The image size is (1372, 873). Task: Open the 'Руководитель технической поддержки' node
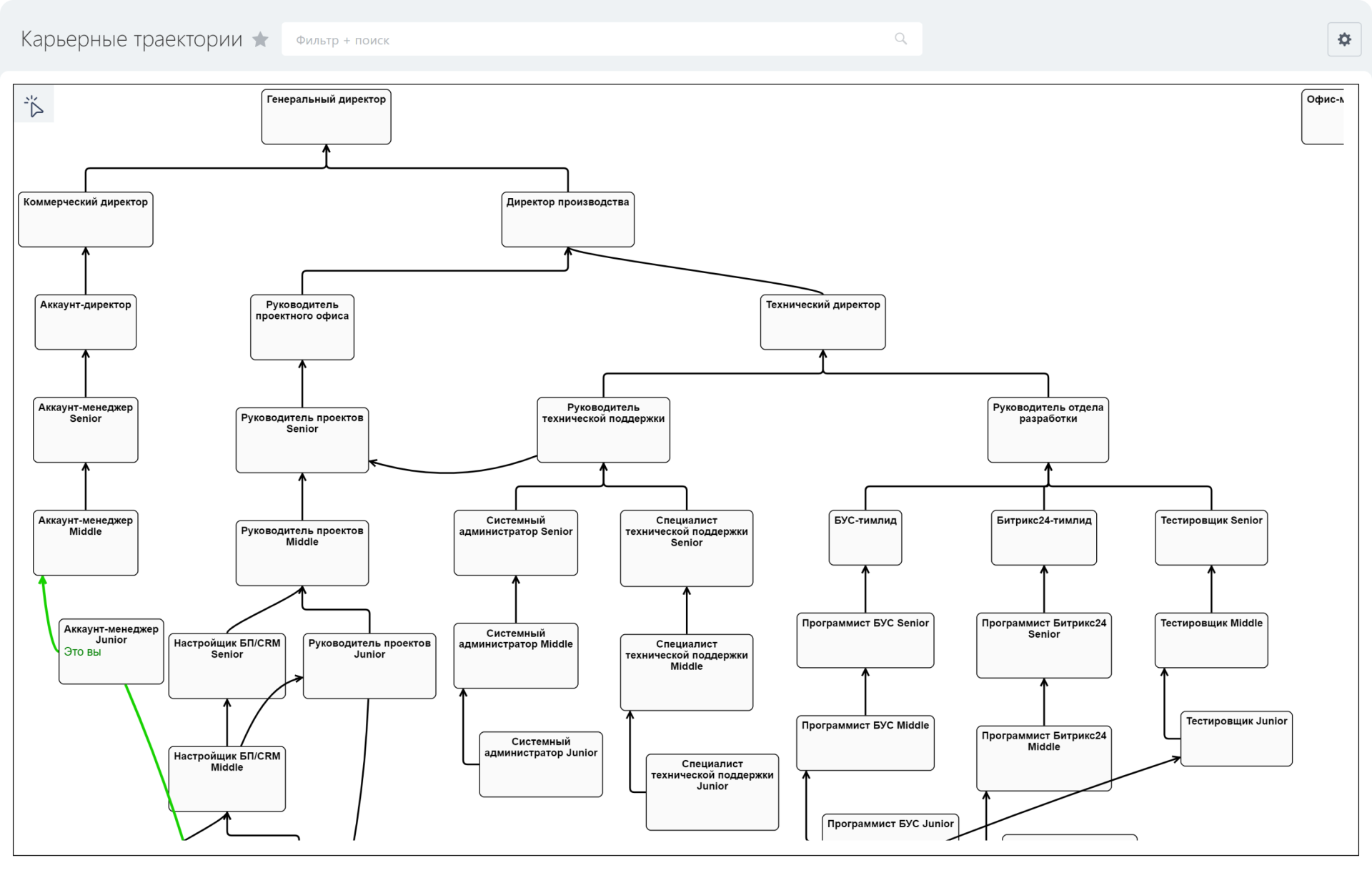pos(603,430)
